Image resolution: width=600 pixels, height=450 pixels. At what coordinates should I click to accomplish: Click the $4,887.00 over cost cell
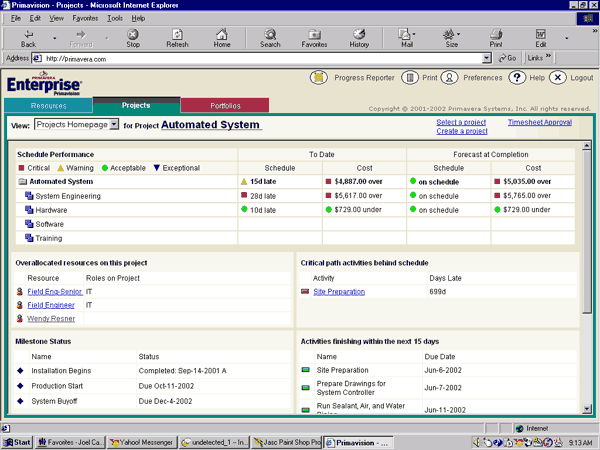click(x=364, y=181)
